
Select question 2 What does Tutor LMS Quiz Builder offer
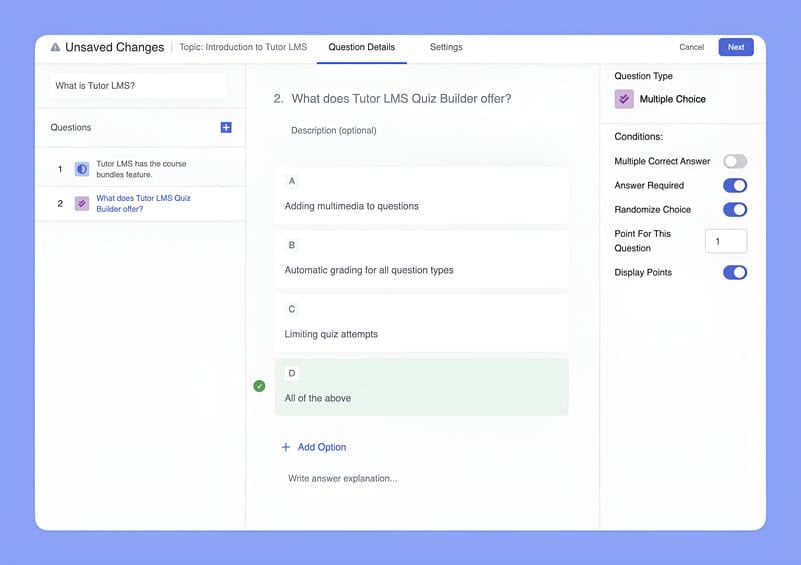click(140, 203)
